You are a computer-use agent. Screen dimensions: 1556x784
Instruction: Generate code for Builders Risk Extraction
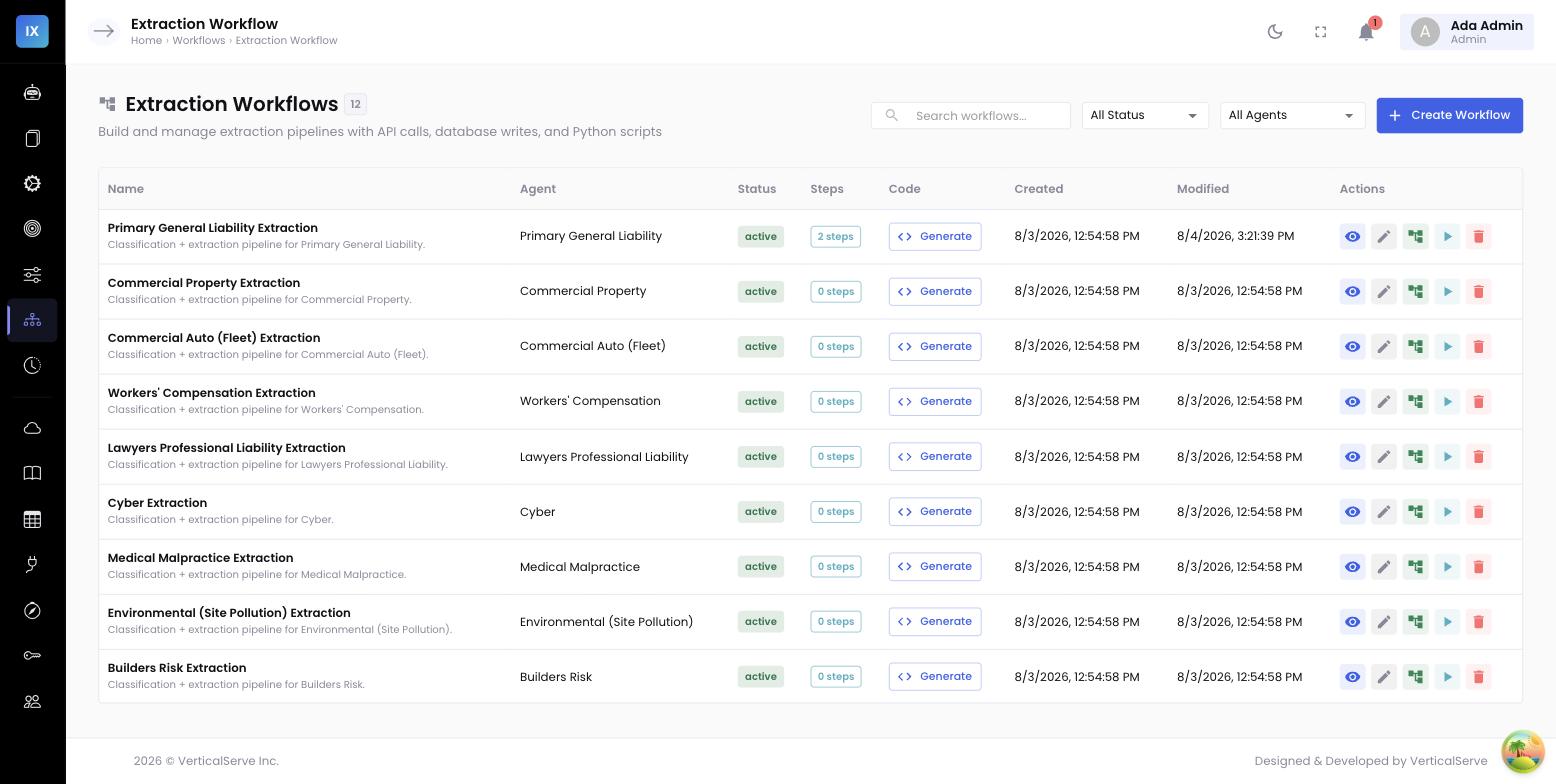click(x=935, y=677)
